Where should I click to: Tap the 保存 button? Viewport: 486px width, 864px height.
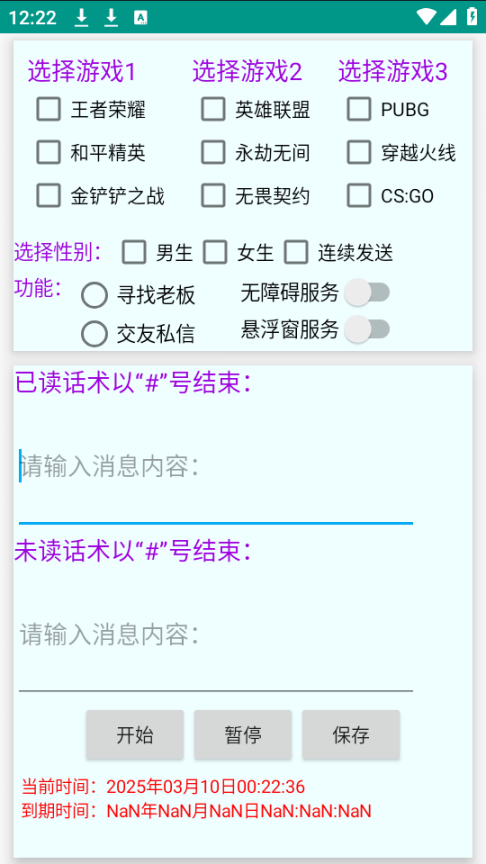tap(351, 735)
